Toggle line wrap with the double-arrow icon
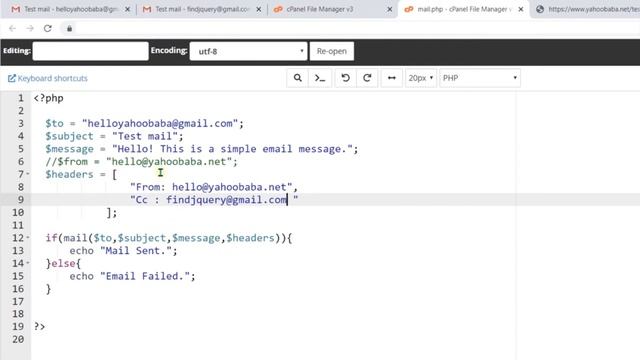This screenshot has height=360, width=640. (x=391, y=78)
